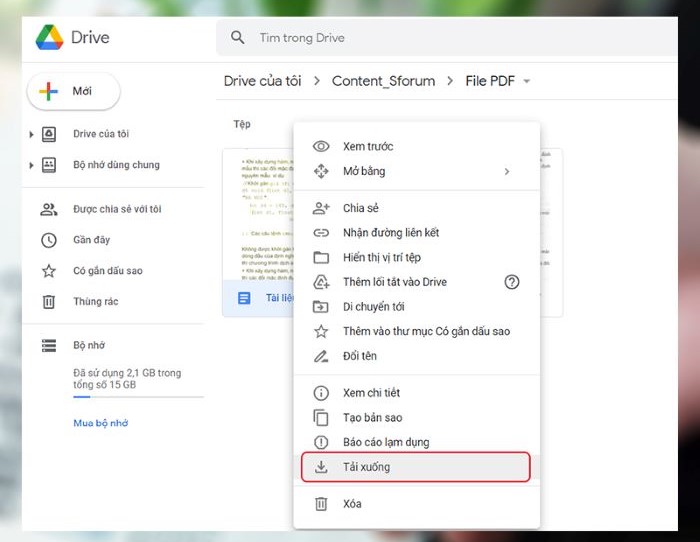
Task: Click the 'Gần đây' clock icon
Action: 49,240
